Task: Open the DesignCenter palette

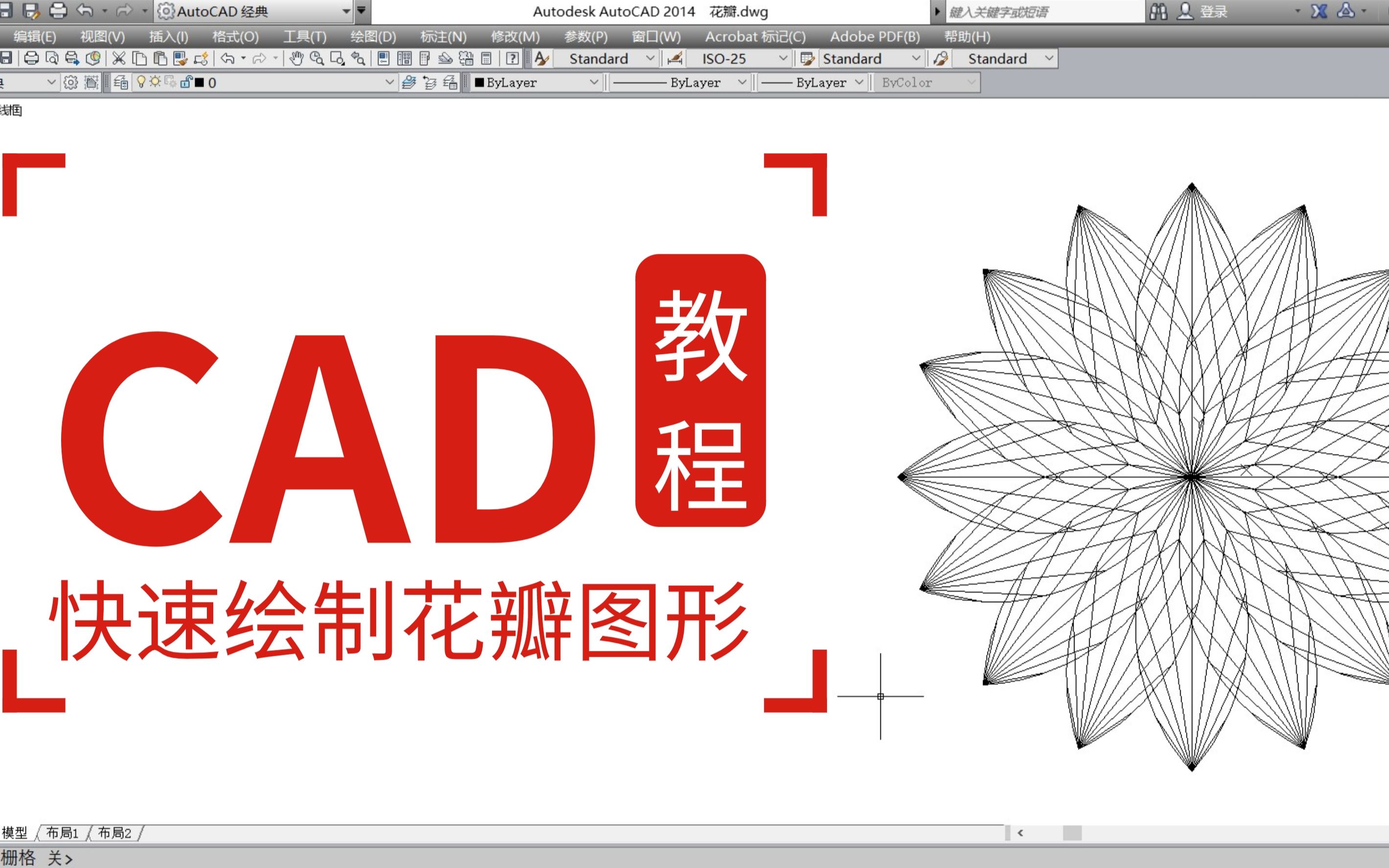Action: pos(405,59)
